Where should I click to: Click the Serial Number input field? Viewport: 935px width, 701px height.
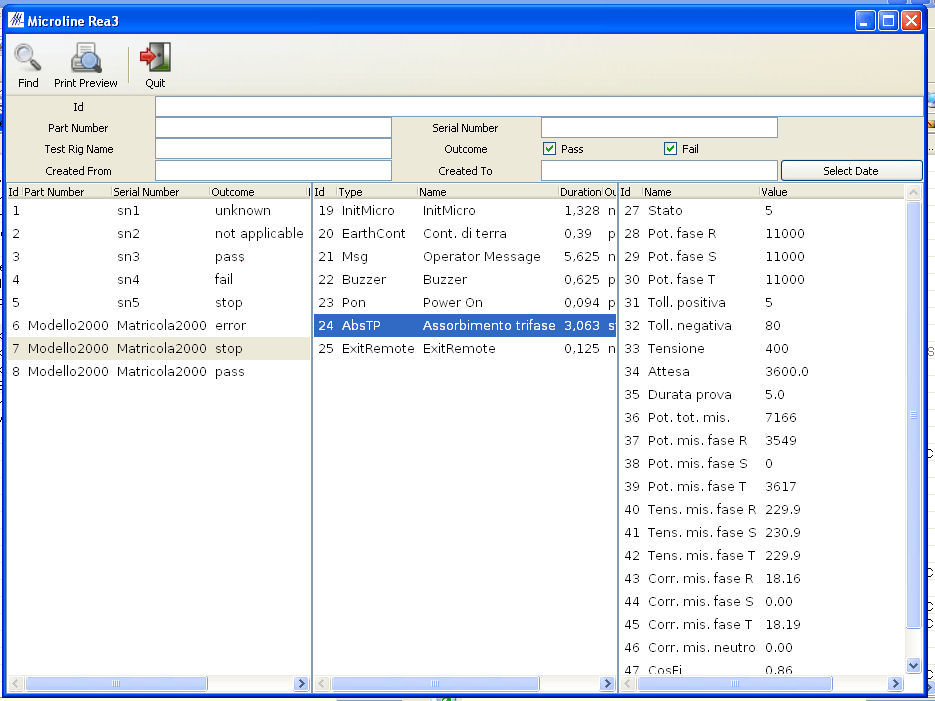(x=659, y=127)
